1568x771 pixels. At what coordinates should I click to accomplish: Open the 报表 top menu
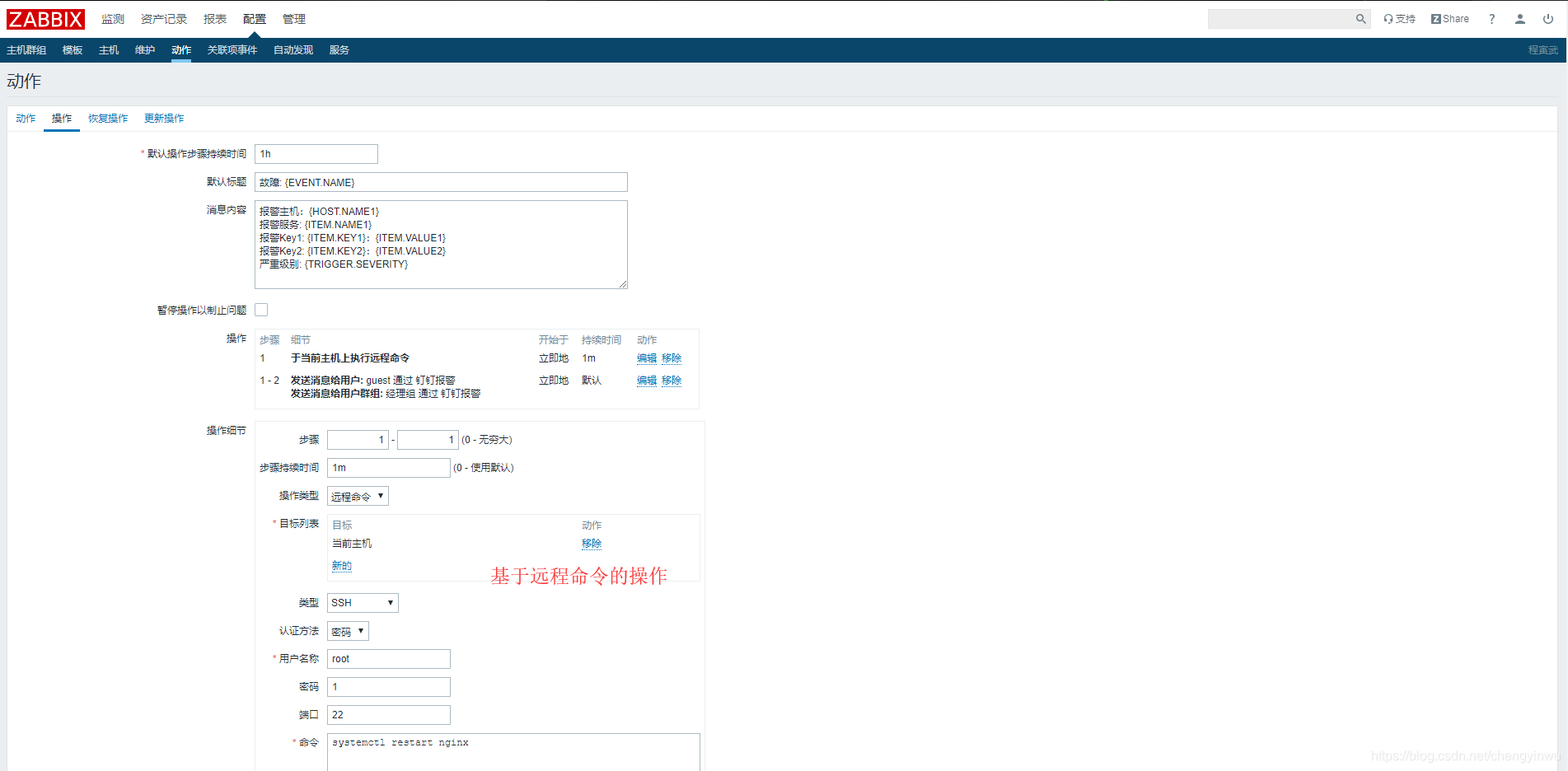point(215,19)
